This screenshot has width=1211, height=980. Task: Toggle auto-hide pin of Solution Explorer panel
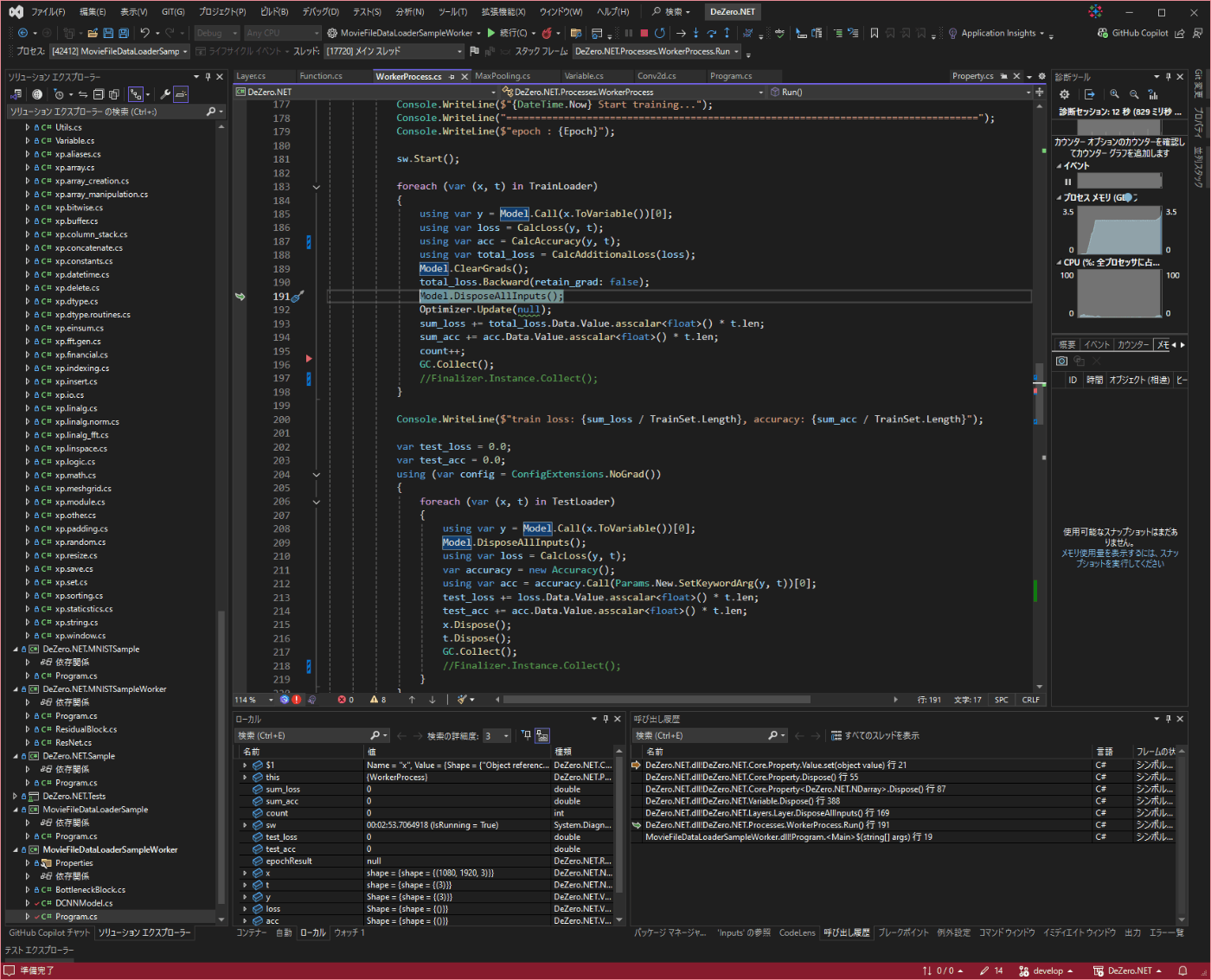208,76
